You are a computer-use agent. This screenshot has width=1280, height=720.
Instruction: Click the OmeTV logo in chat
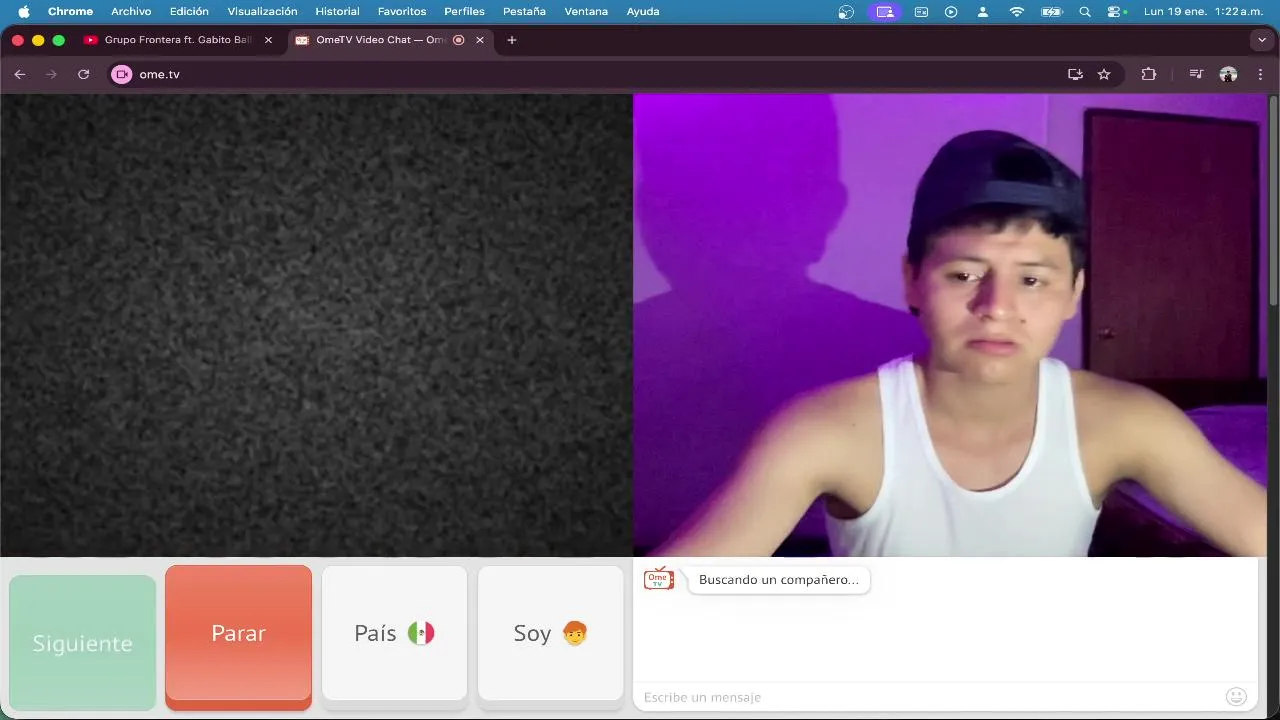(x=658, y=579)
